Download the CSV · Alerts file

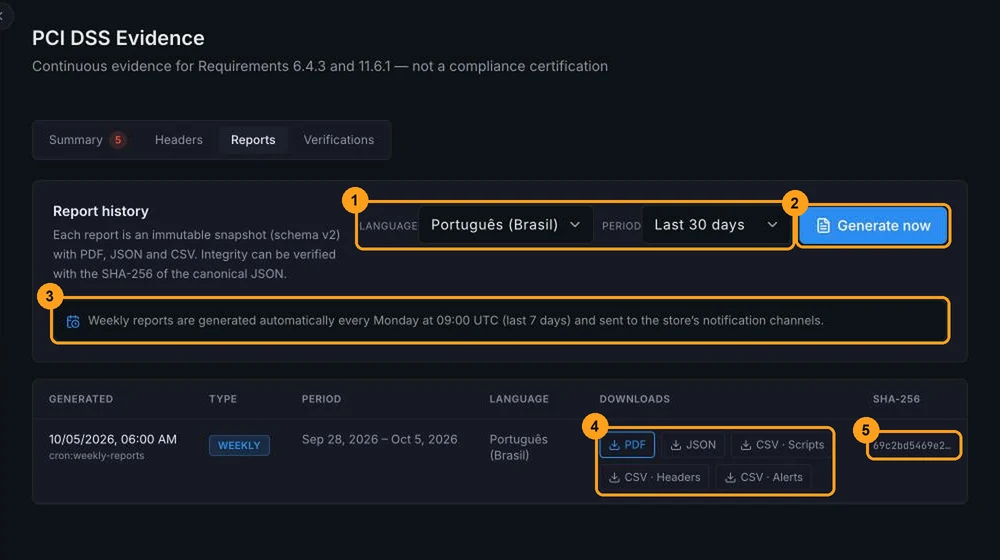pos(763,477)
